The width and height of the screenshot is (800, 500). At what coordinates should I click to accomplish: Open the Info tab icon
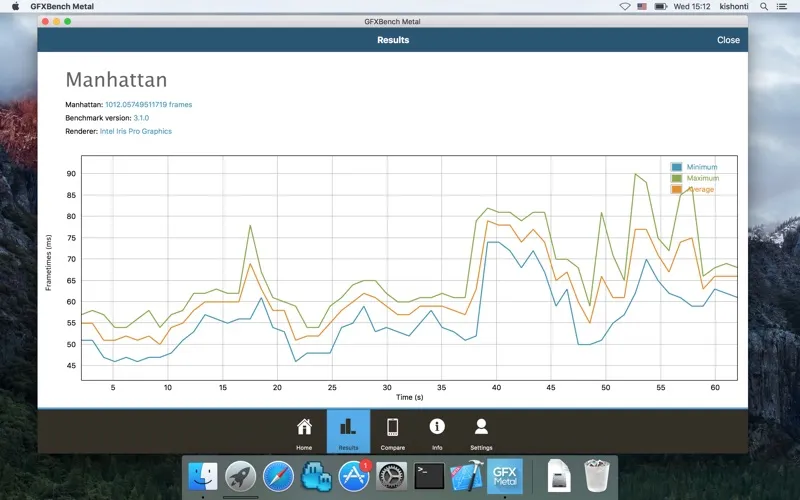(437, 428)
